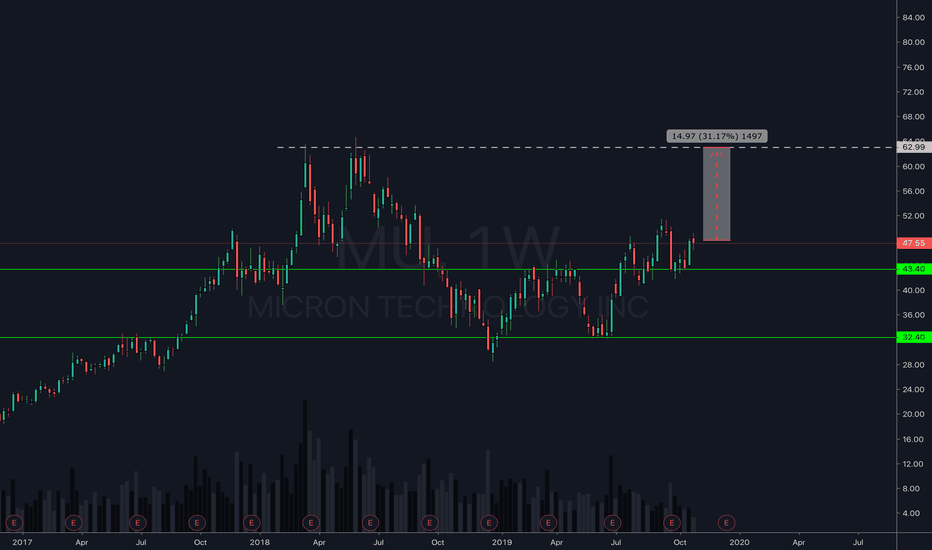This screenshot has width=932, height=550.
Task: Open the earnings marker above the 2017 label
Action: coord(14,523)
